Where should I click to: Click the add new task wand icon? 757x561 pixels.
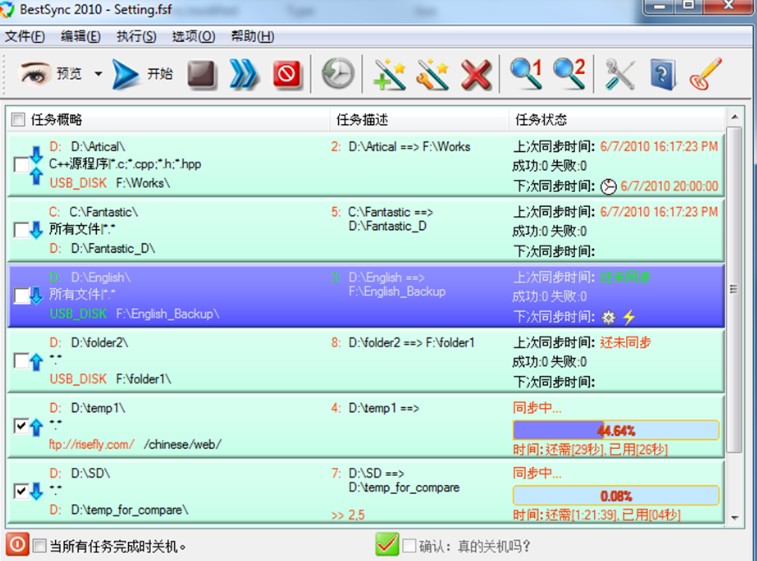pos(389,74)
